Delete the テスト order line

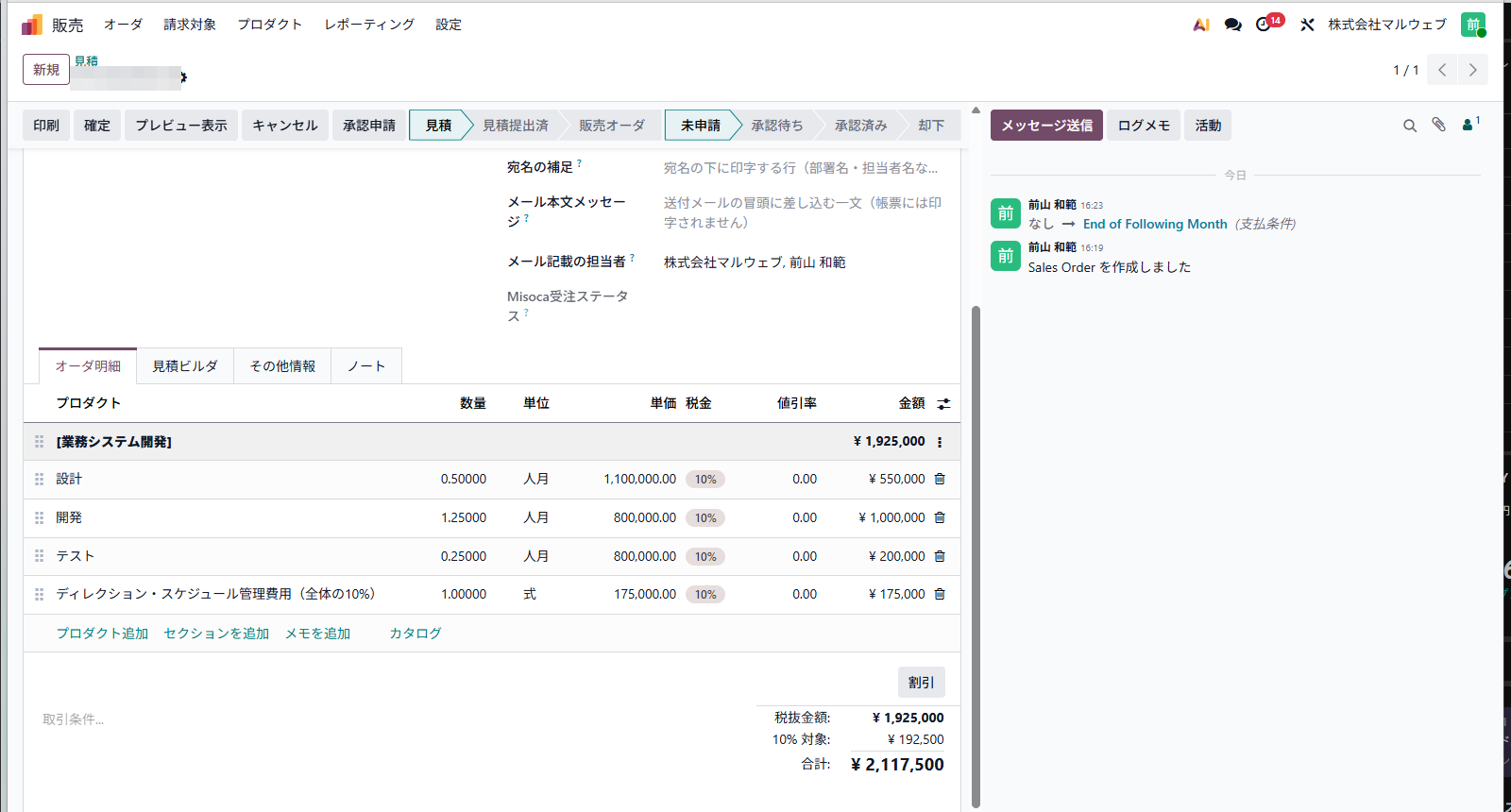click(x=940, y=556)
